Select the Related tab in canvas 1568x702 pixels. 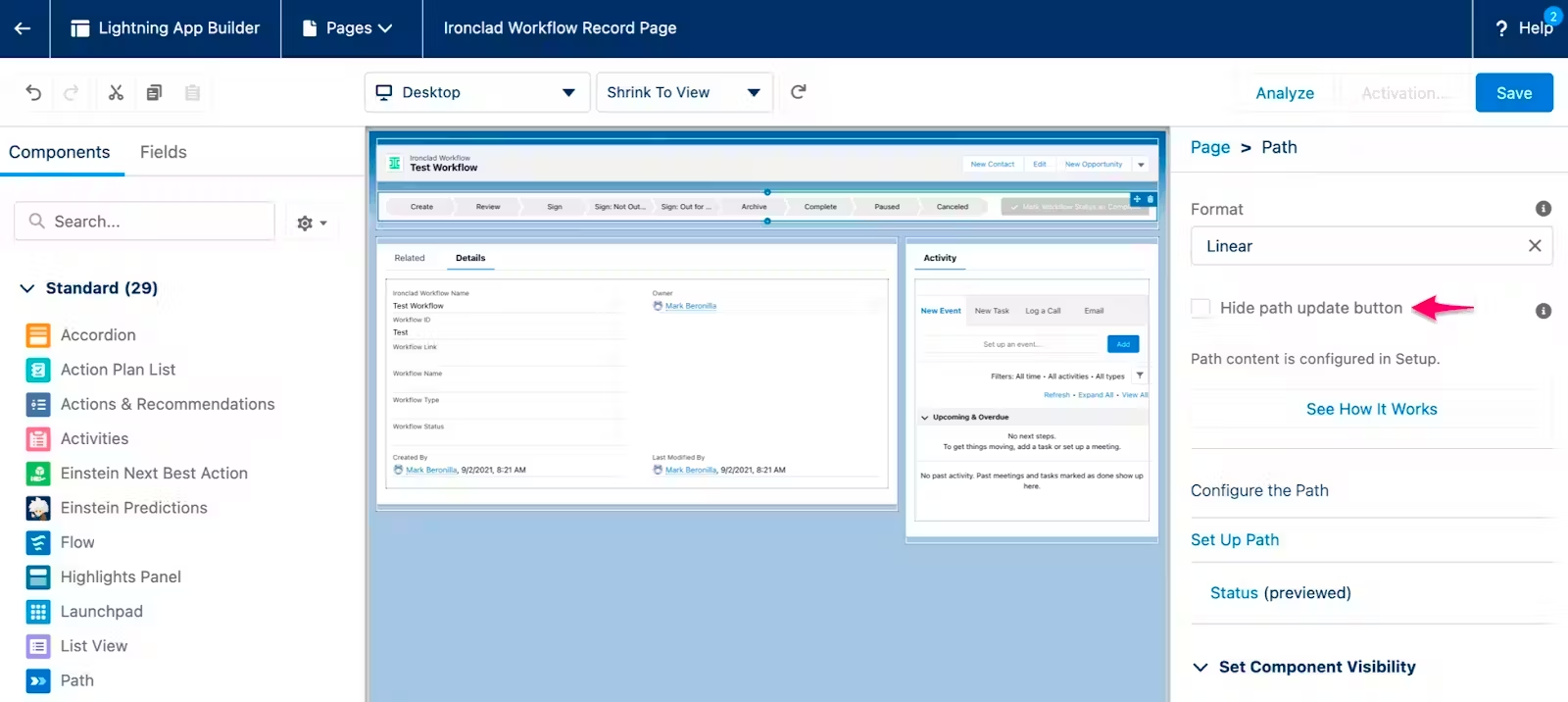click(x=410, y=258)
